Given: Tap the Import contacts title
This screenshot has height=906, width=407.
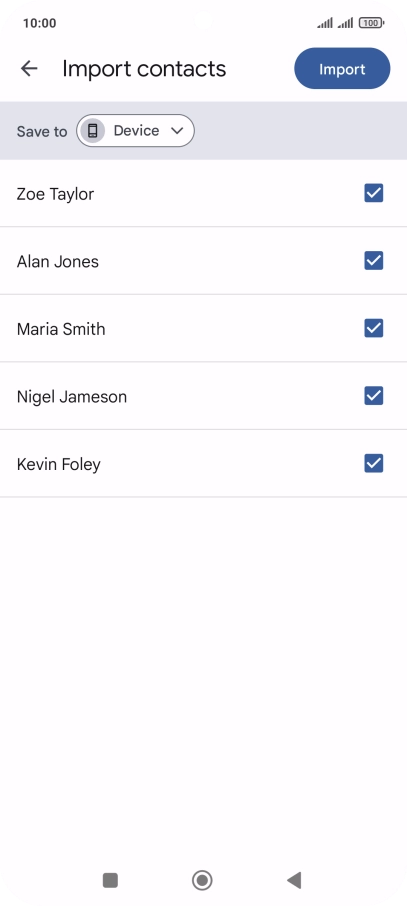Looking at the screenshot, I should (144, 69).
